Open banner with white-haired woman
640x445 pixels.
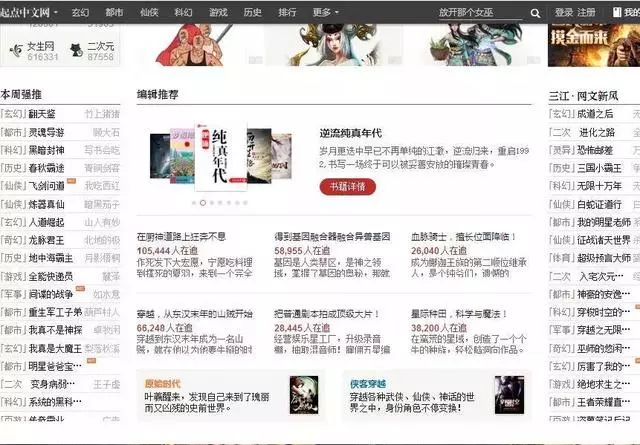coord(333,45)
